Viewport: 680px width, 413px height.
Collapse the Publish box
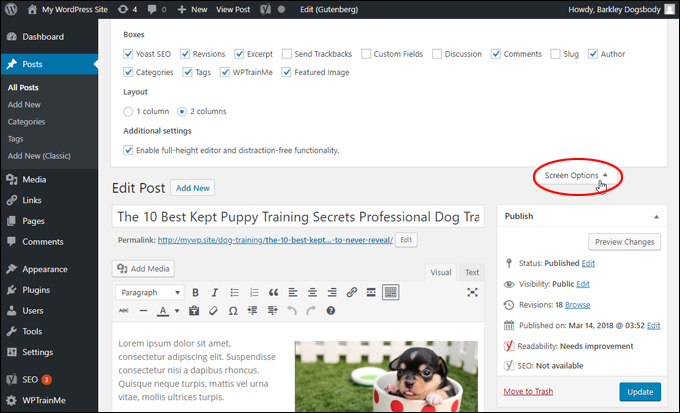[656, 216]
